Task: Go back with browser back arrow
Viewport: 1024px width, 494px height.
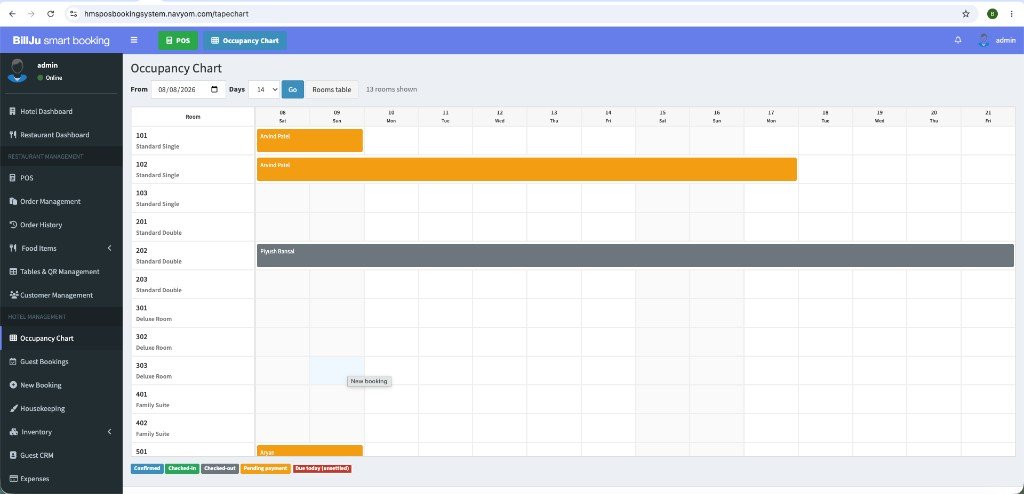Action: pyautogui.click(x=12, y=14)
